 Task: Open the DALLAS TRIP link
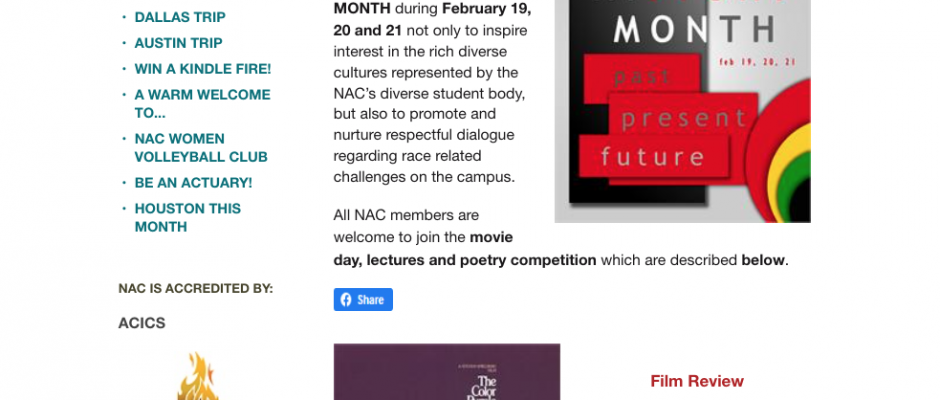[180, 17]
